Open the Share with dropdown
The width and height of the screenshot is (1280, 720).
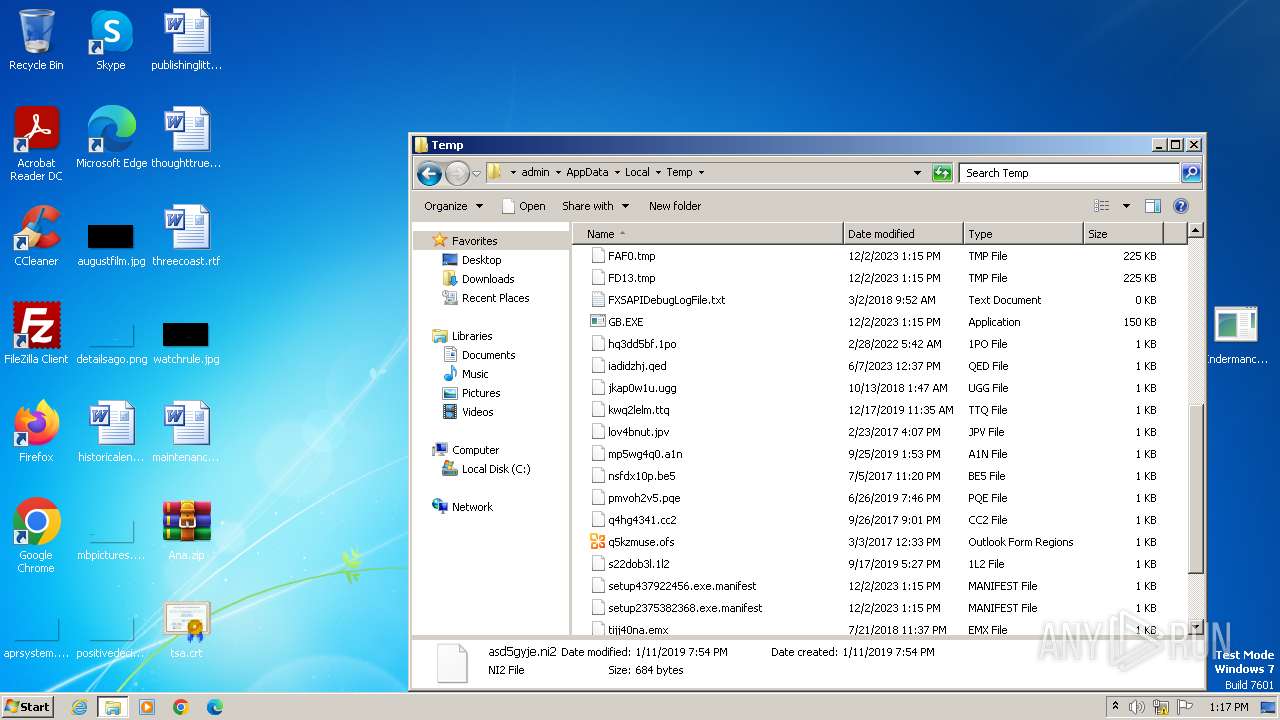[596, 206]
